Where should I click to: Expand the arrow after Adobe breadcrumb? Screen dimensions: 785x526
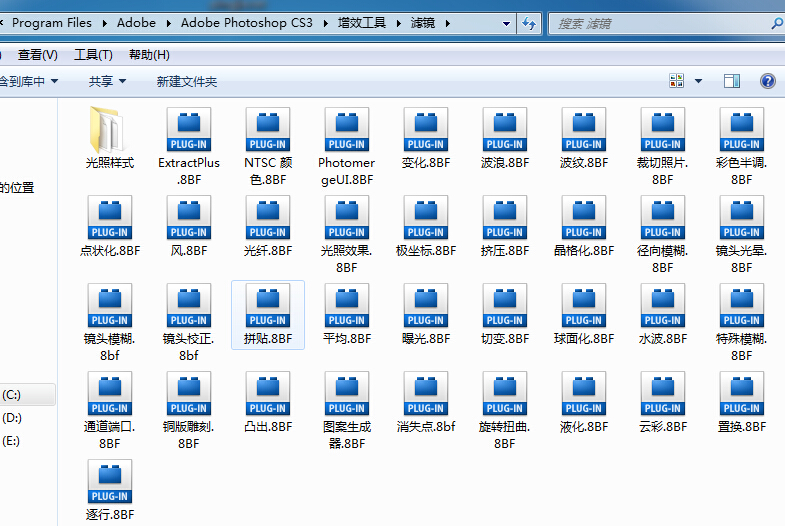coord(169,23)
